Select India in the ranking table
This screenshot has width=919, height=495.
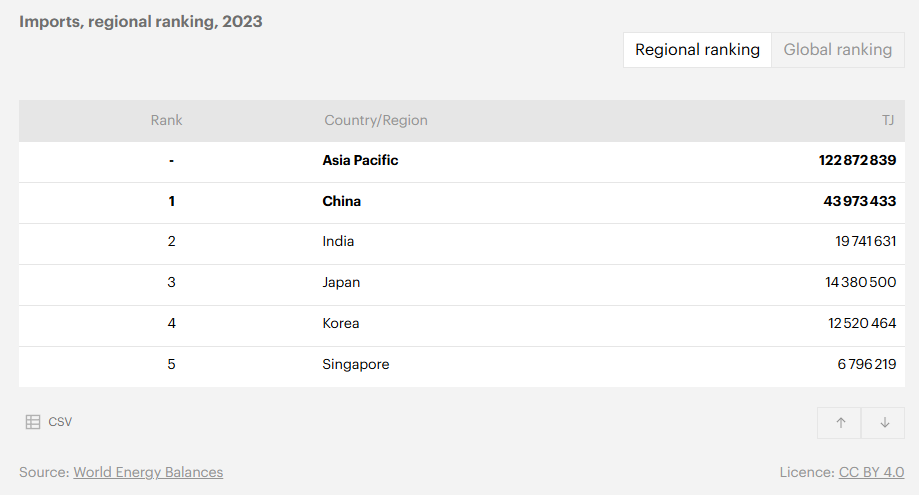(x=338, y=241)
